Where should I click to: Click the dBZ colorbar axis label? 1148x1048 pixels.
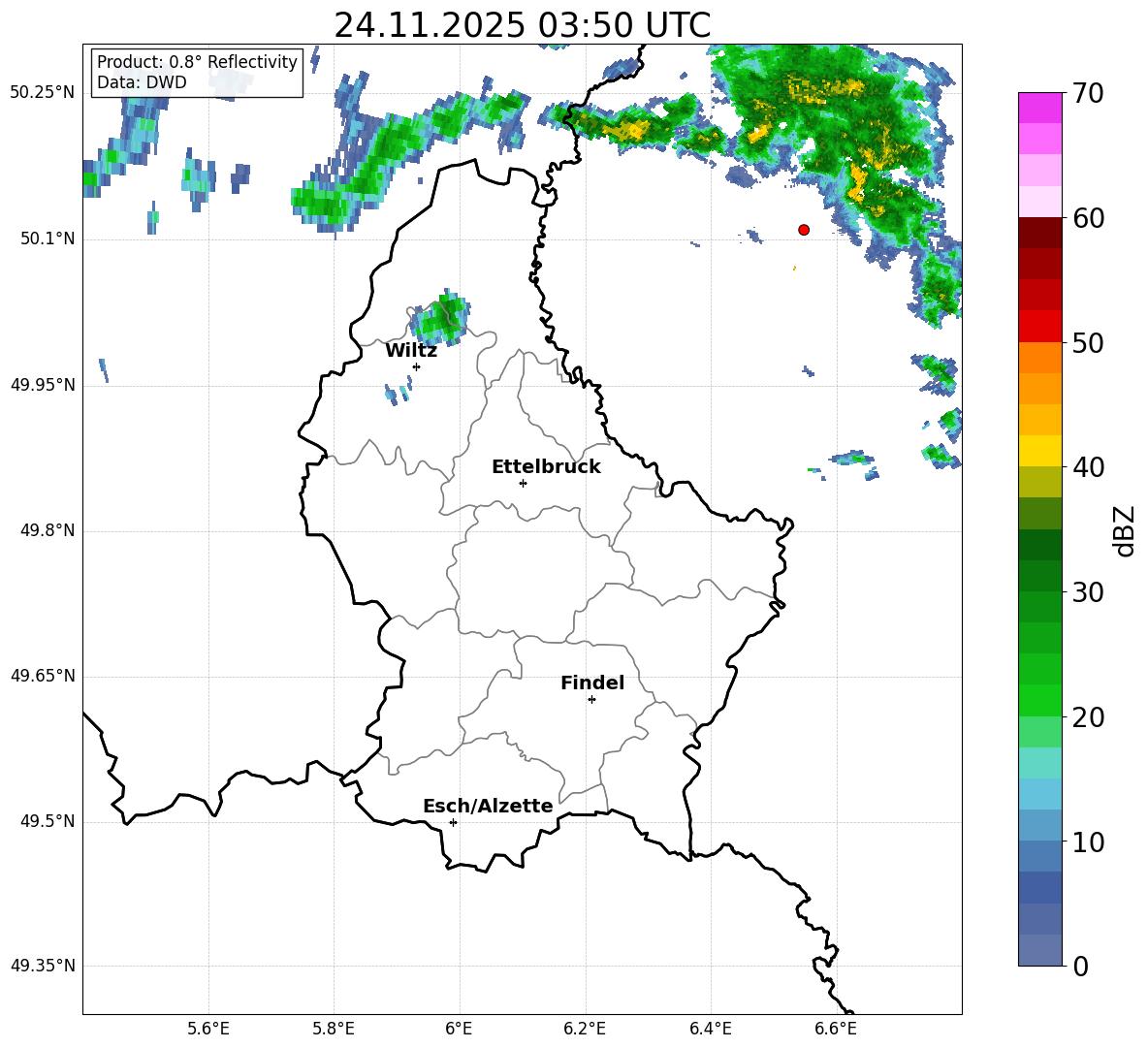(x=1124, y=530)
